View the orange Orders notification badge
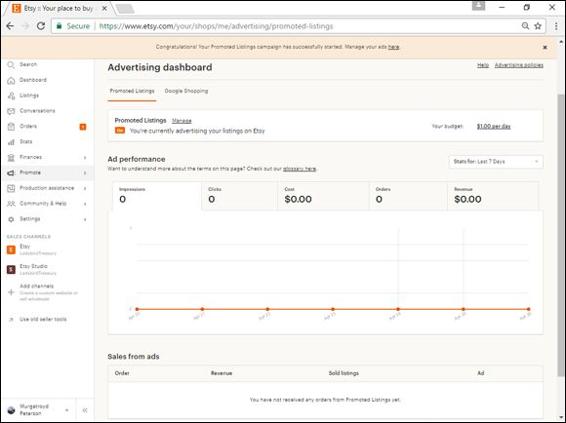This screenshot has width=566, height=423. [x=83, y=127]
